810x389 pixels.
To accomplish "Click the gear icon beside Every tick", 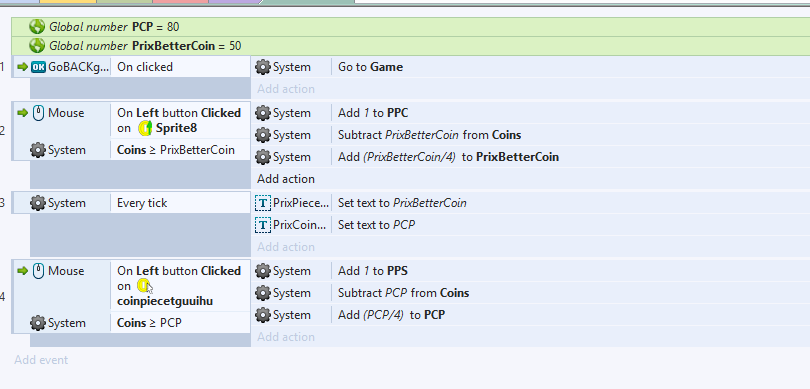I will [38, 203].
